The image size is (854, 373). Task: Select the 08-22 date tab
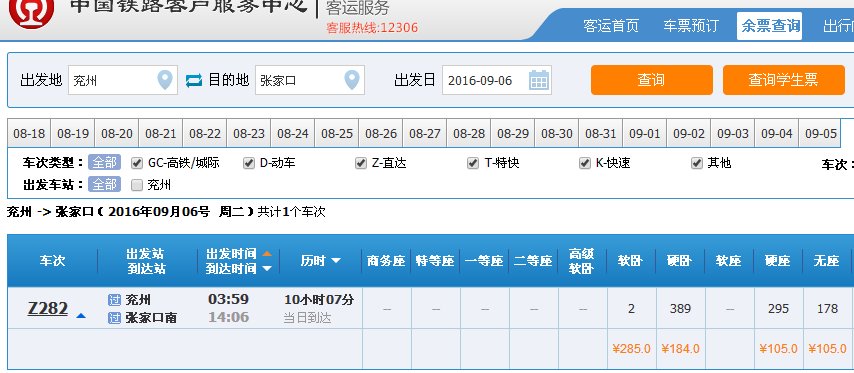pyautogui.click(x=205, y=133)
